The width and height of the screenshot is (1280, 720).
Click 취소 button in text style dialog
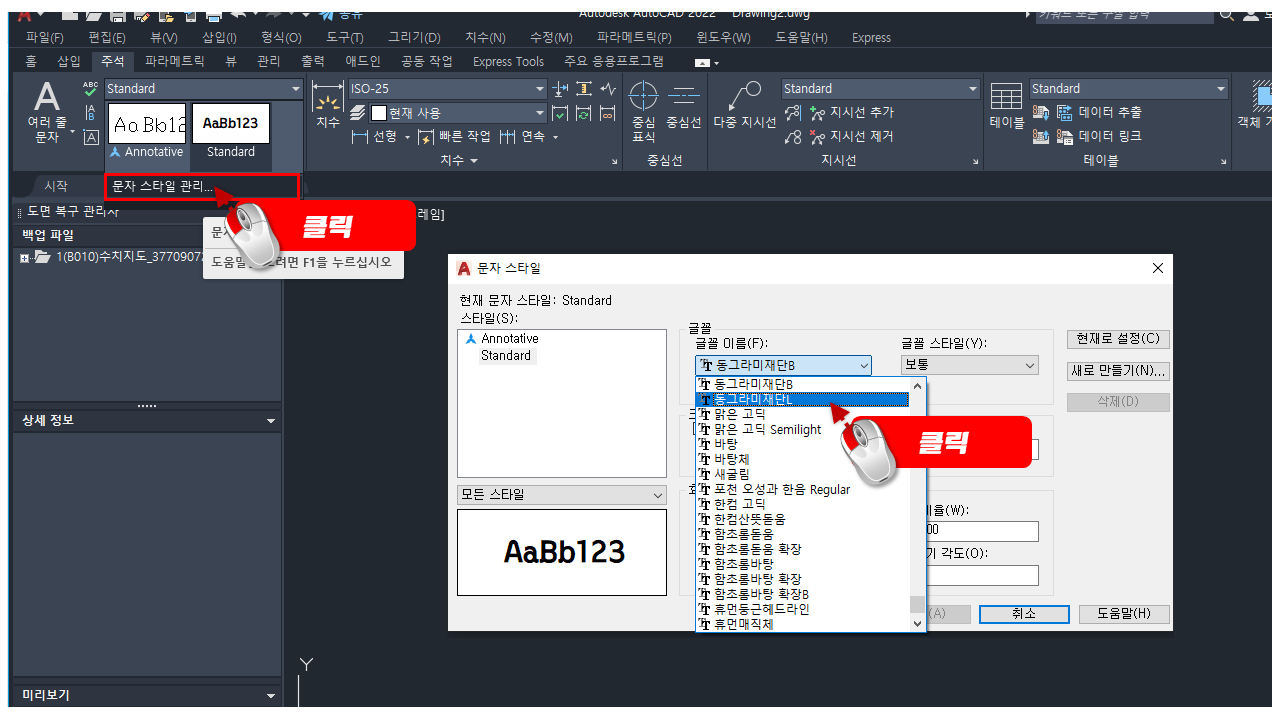1024,614
